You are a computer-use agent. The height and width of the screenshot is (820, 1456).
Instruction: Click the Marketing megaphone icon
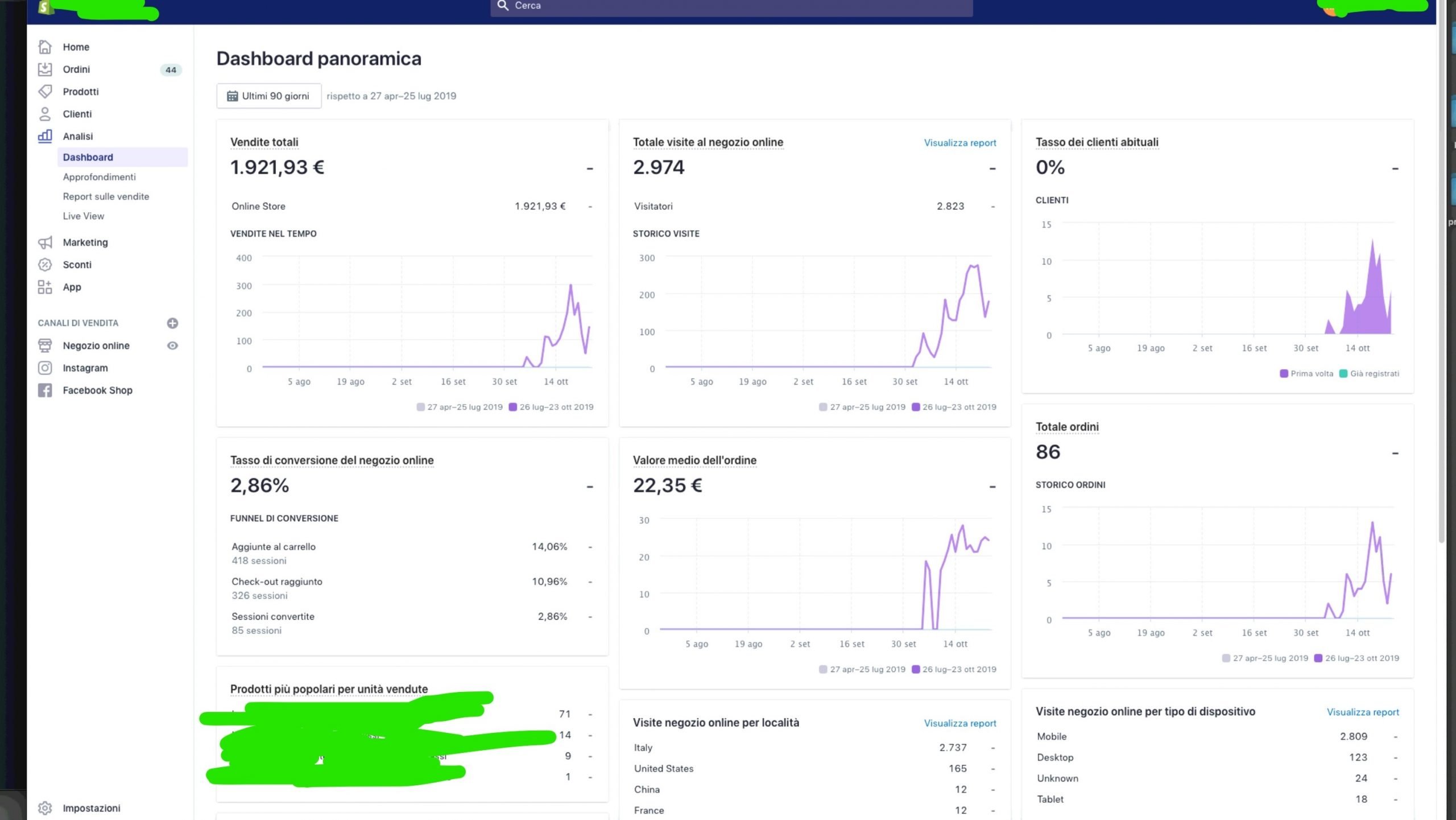coord(45,242)
